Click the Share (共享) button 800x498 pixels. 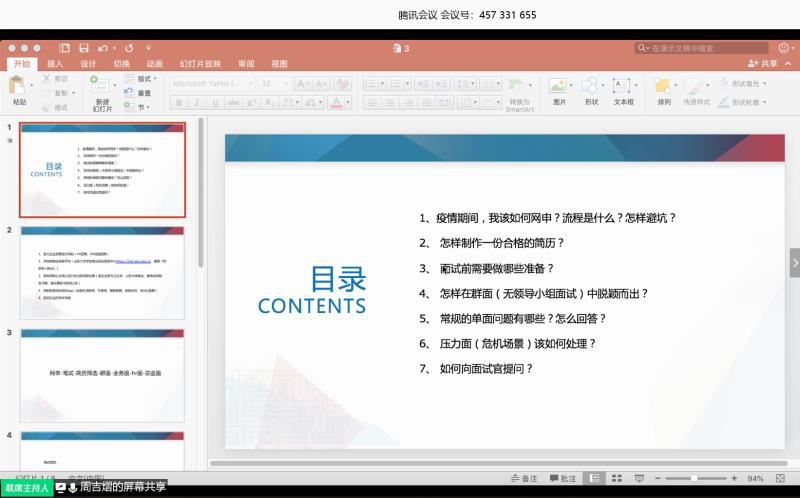[763, 64]
